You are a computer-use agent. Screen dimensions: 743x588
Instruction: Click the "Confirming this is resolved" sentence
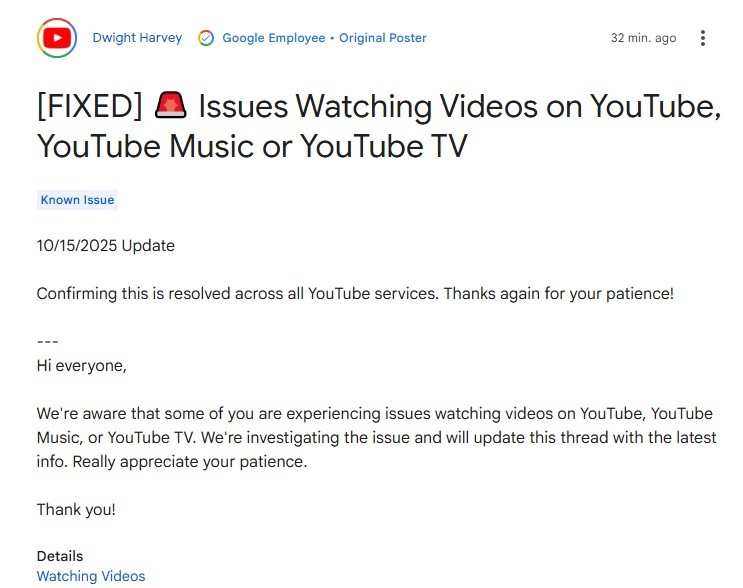(x=355, y=294)
